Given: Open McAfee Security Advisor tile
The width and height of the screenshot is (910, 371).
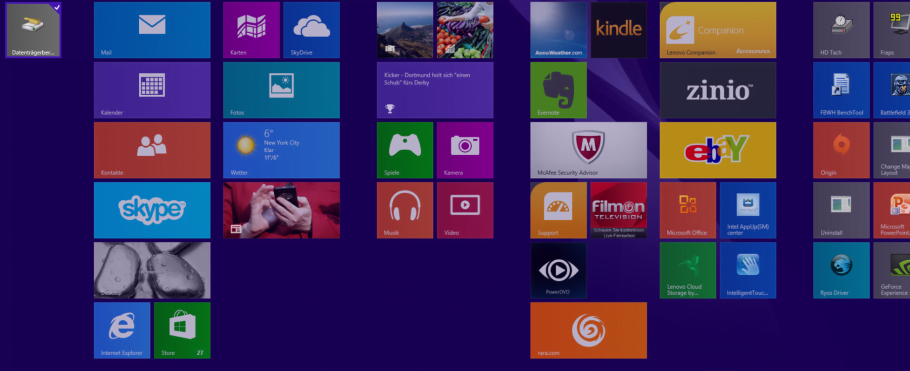Looking at the screenshot, I should click(588, 150).
